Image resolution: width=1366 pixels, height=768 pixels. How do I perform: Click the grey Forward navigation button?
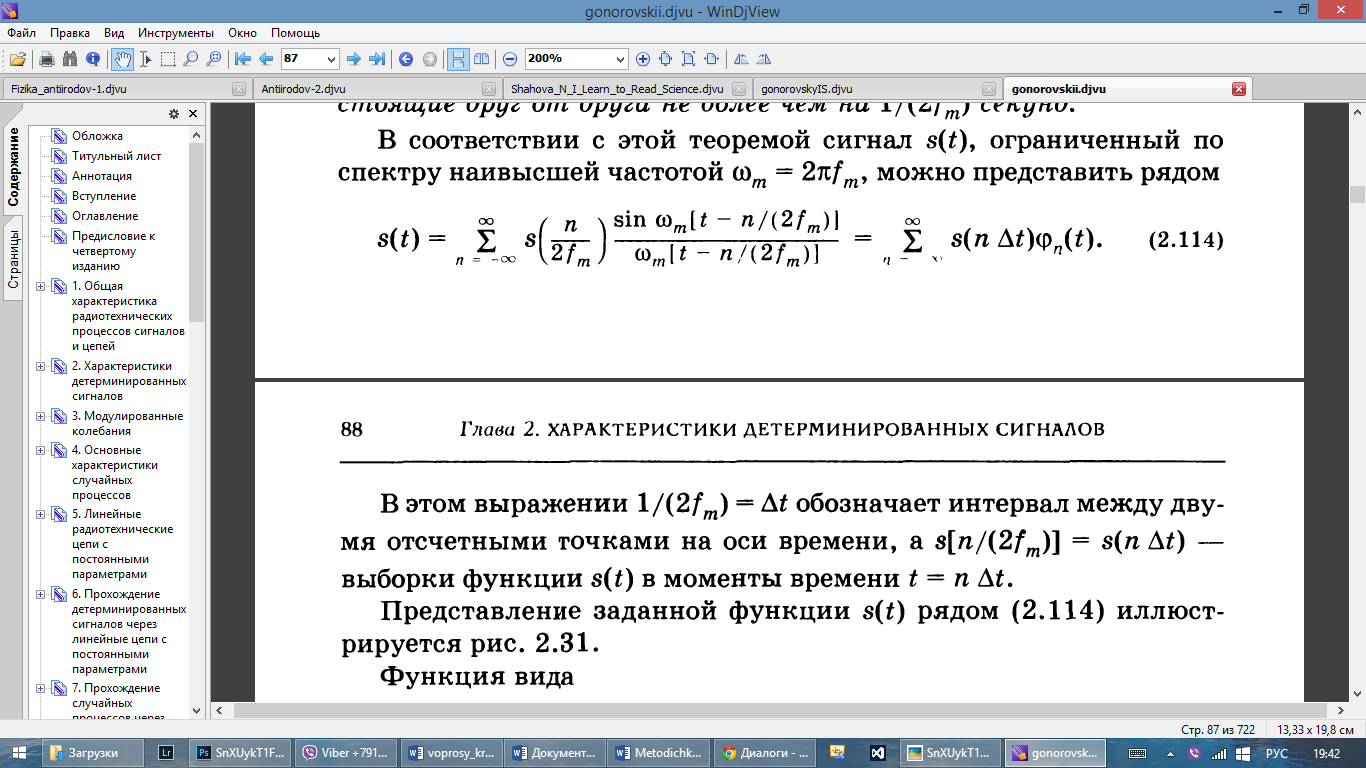point(429,59)
